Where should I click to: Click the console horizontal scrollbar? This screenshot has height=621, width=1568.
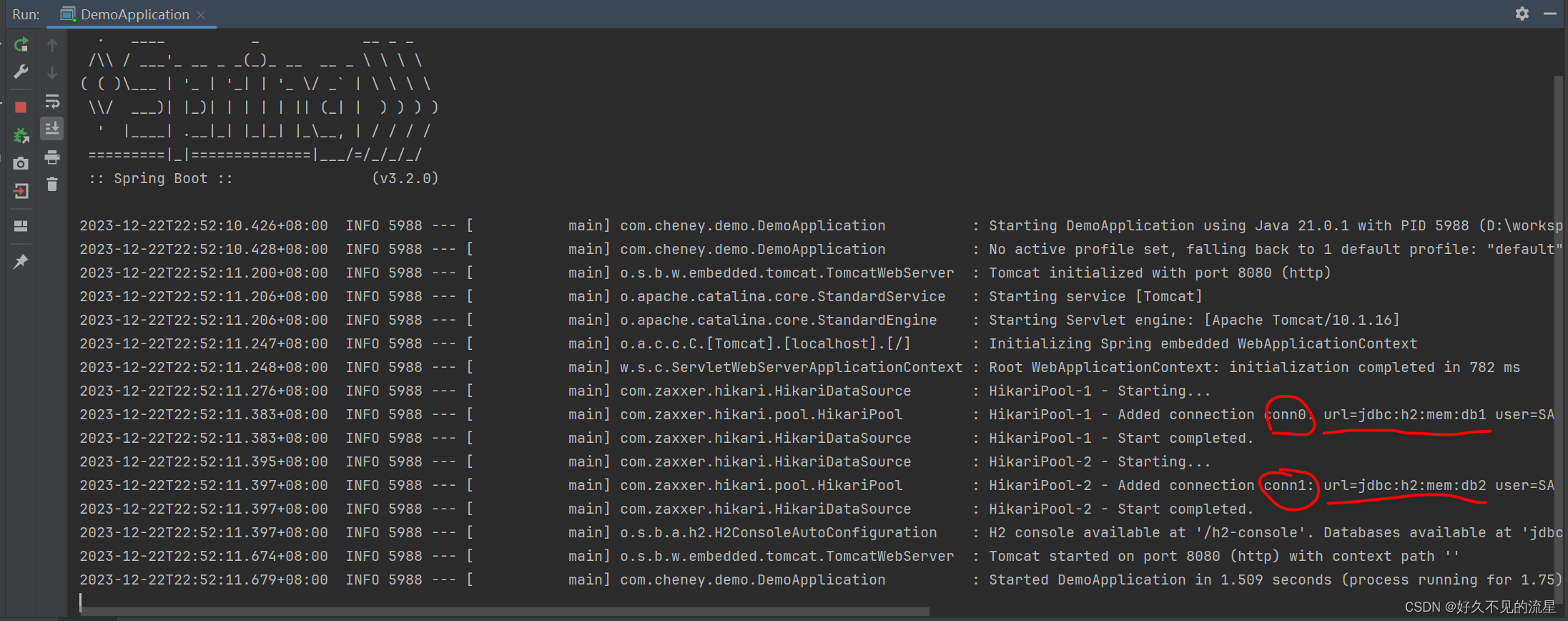point(505,612)
